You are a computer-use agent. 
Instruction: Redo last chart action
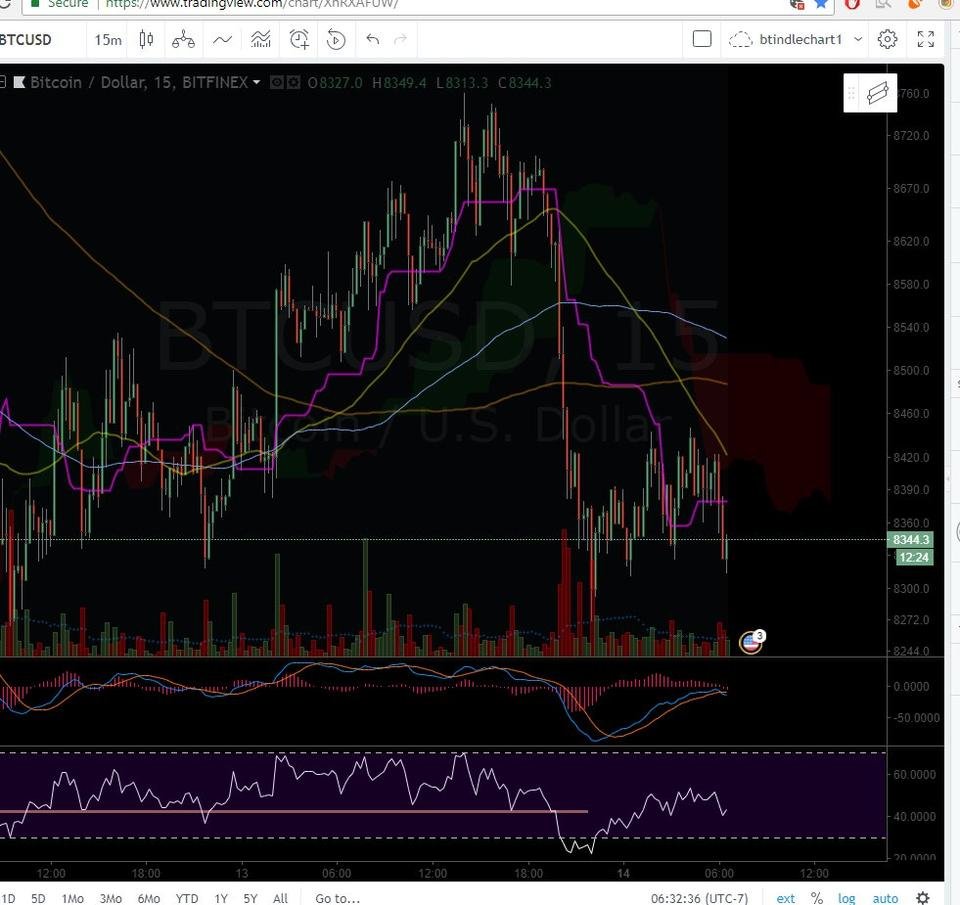click(x=400, y=40)
